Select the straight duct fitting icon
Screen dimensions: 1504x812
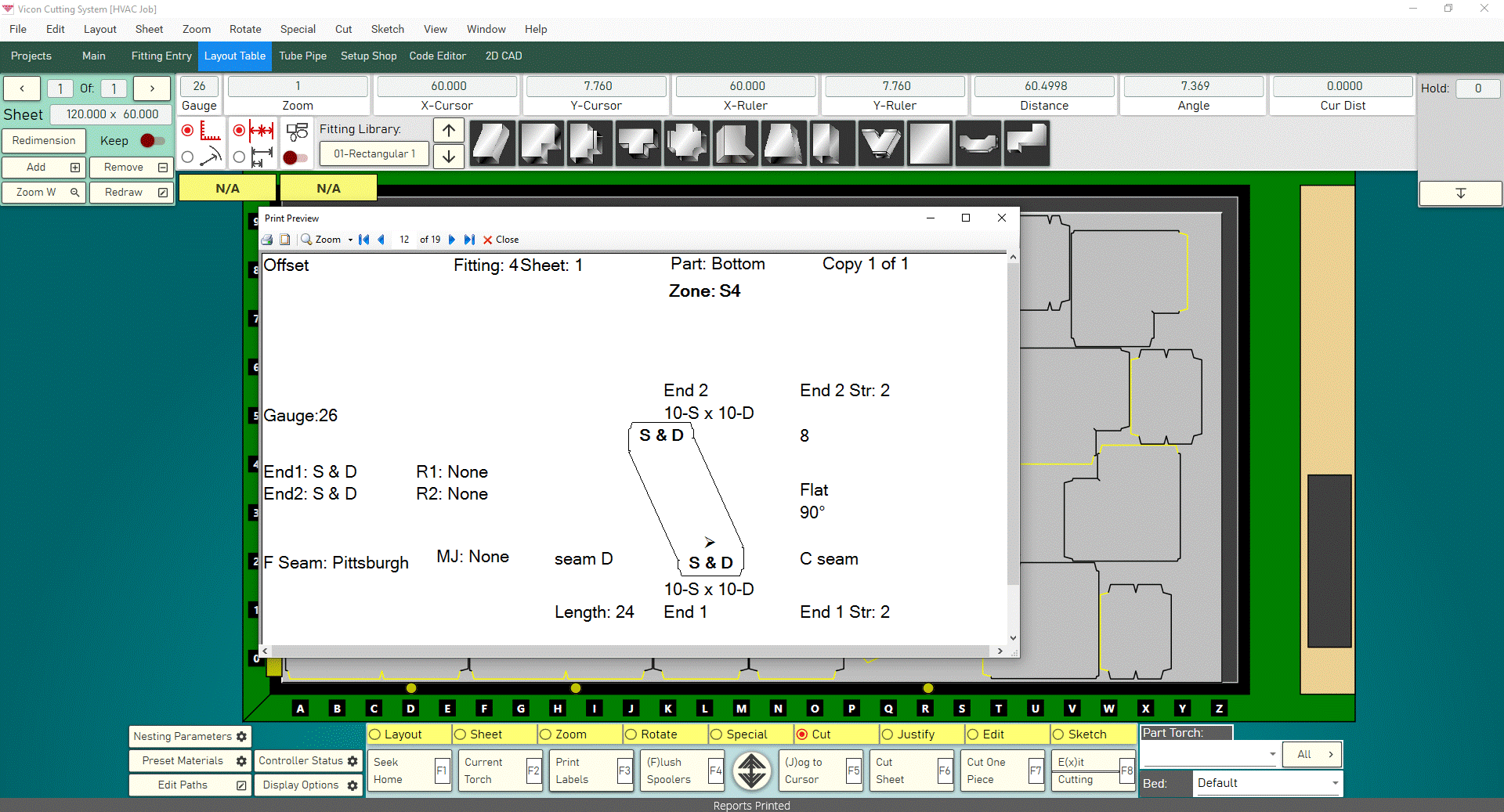(492, 144)
